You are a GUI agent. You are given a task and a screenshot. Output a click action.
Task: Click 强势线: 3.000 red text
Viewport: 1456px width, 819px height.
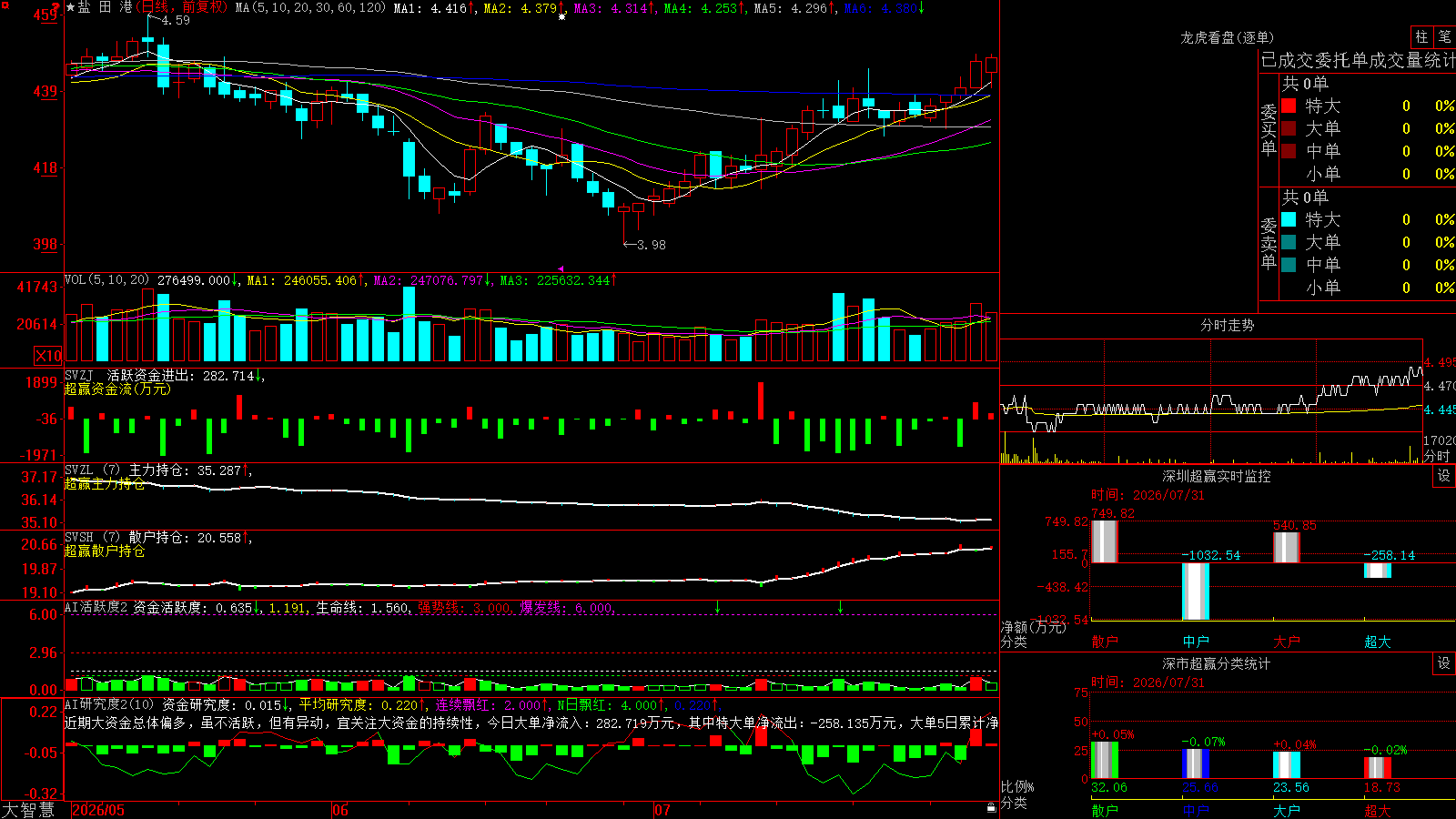464,607
